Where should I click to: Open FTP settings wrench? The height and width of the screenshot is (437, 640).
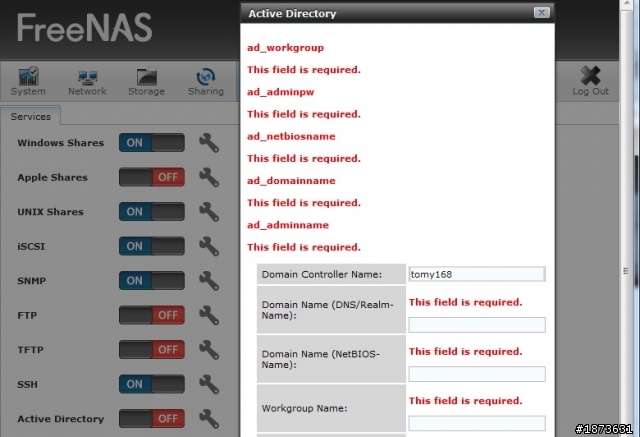tap(209, 315)
